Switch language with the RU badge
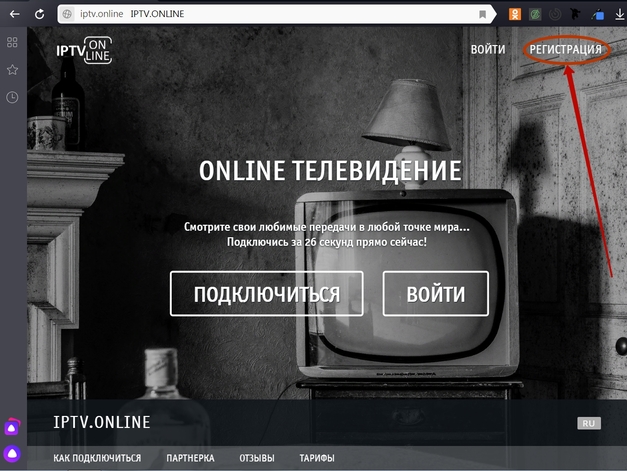 pyautogui.click(x=589, y=423)
